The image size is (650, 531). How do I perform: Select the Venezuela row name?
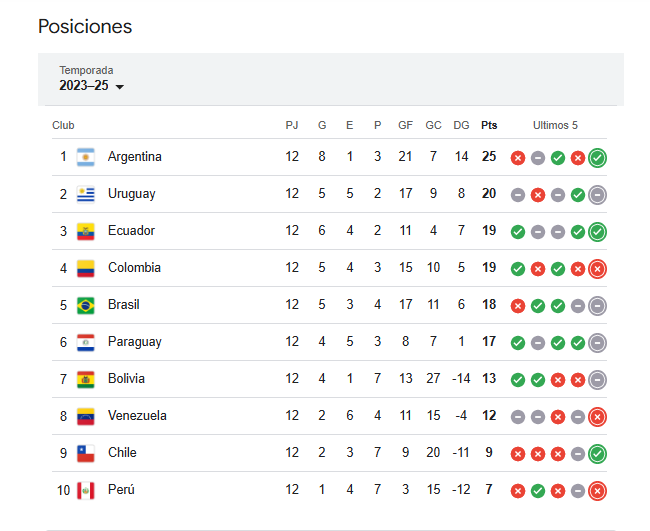137,415
